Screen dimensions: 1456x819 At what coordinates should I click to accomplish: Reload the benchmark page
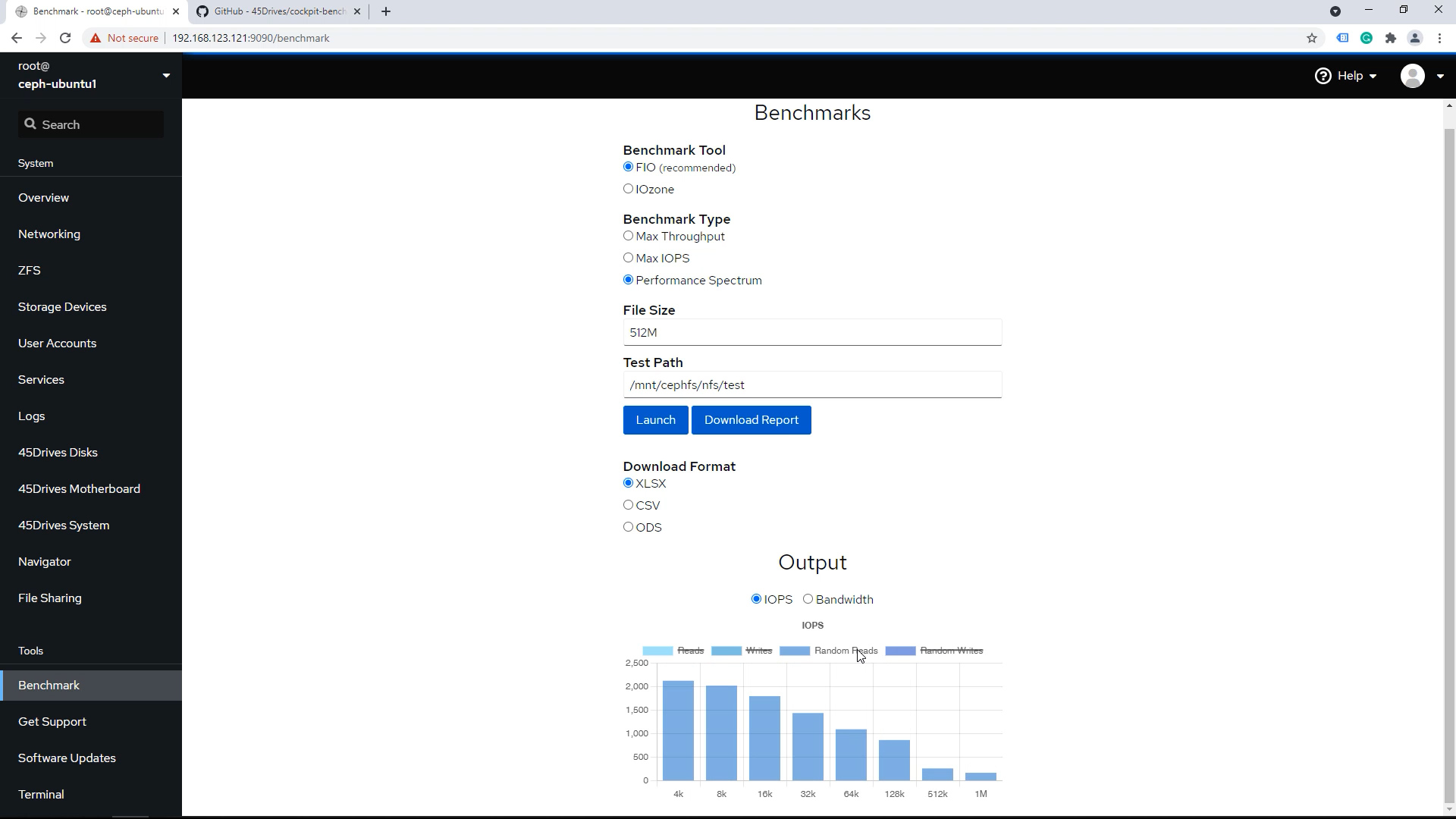[x=65, y=38]
